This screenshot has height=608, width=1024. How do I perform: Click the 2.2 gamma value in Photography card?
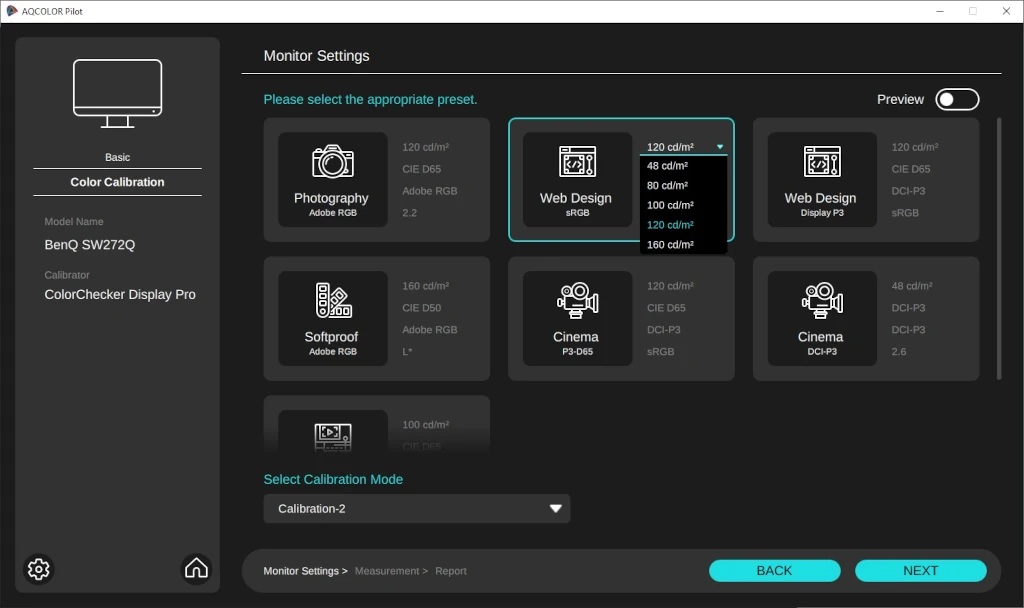pos(409,213)
